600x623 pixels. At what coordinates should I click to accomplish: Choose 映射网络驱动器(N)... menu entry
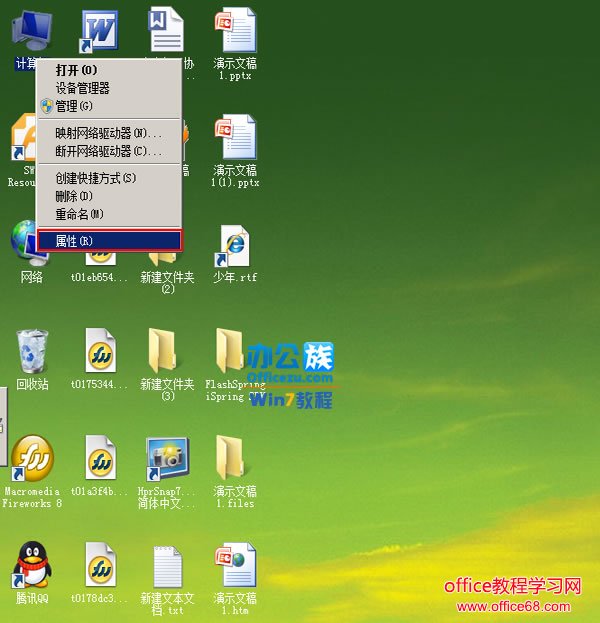coord(110,133)
